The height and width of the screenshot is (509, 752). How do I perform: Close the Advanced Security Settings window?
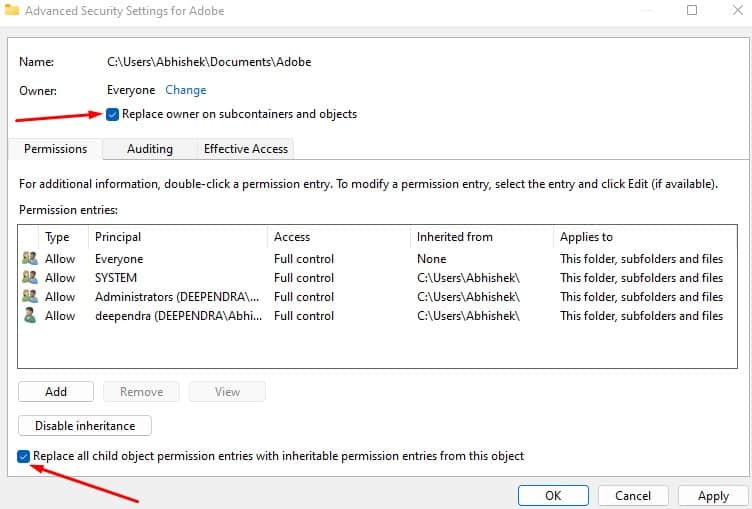click(738, 10)
